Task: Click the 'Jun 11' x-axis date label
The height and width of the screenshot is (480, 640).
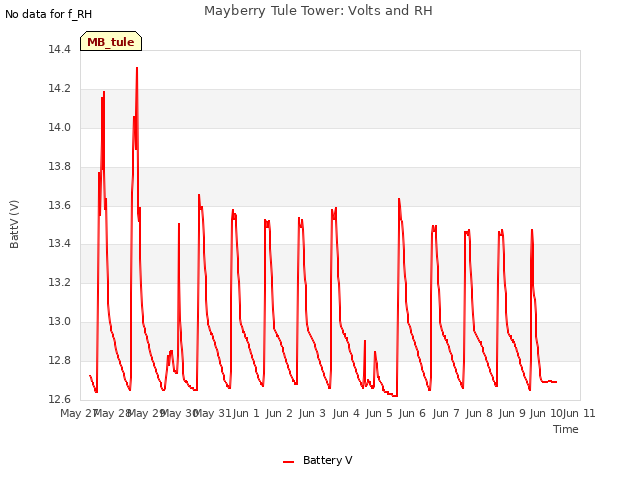Action: tap(579, 413)
